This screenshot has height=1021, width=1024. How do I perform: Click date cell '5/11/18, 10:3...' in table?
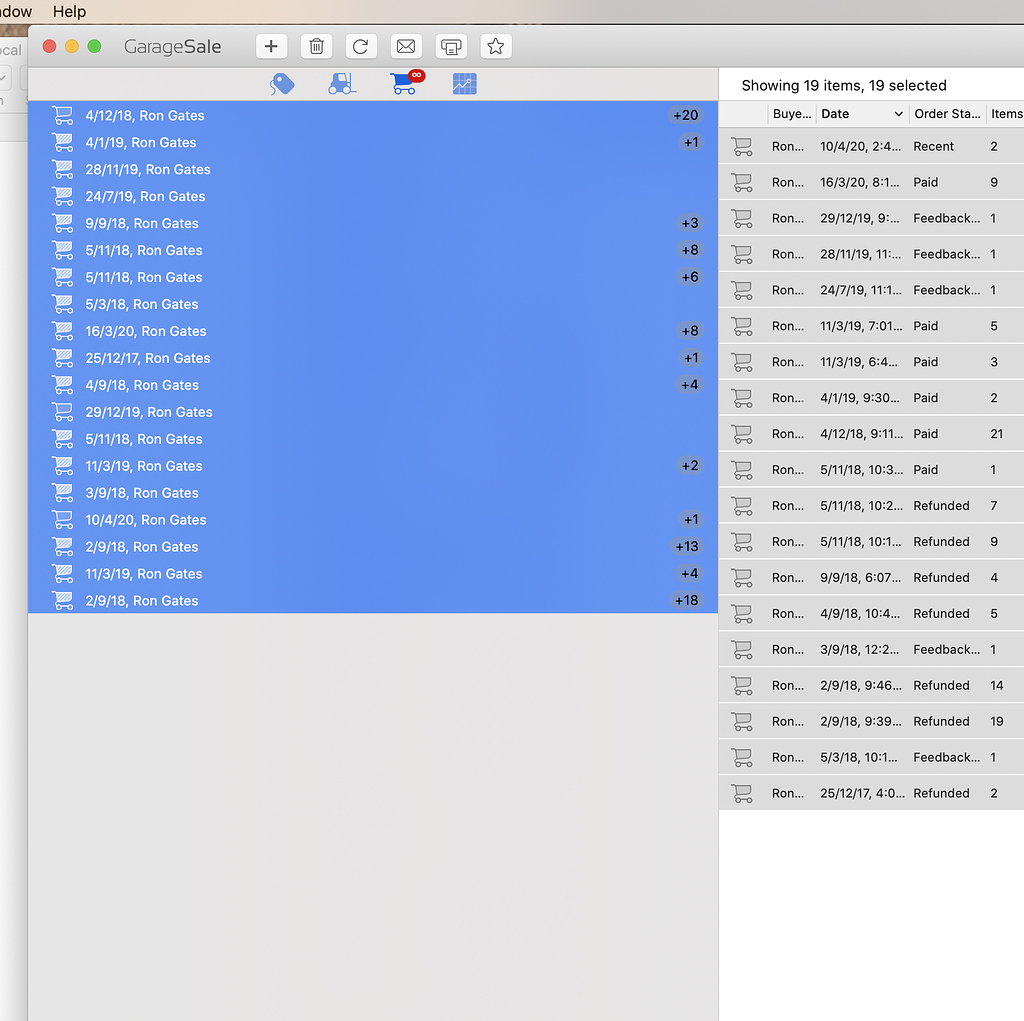point(861,470)
